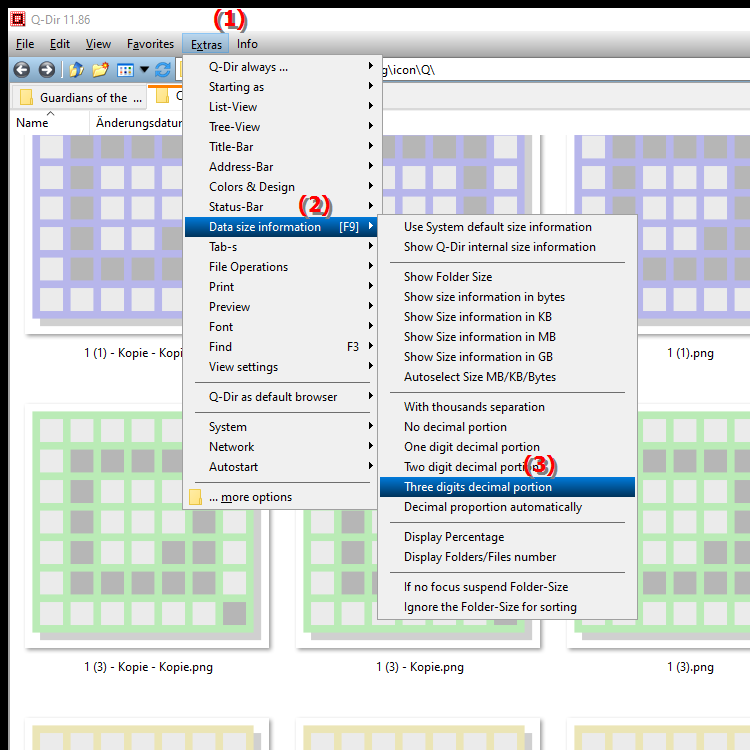Image resolution: width=750 pixels, height=750 pixels.
Task: Click the view mode grid icon
Action: click(125, 70)
